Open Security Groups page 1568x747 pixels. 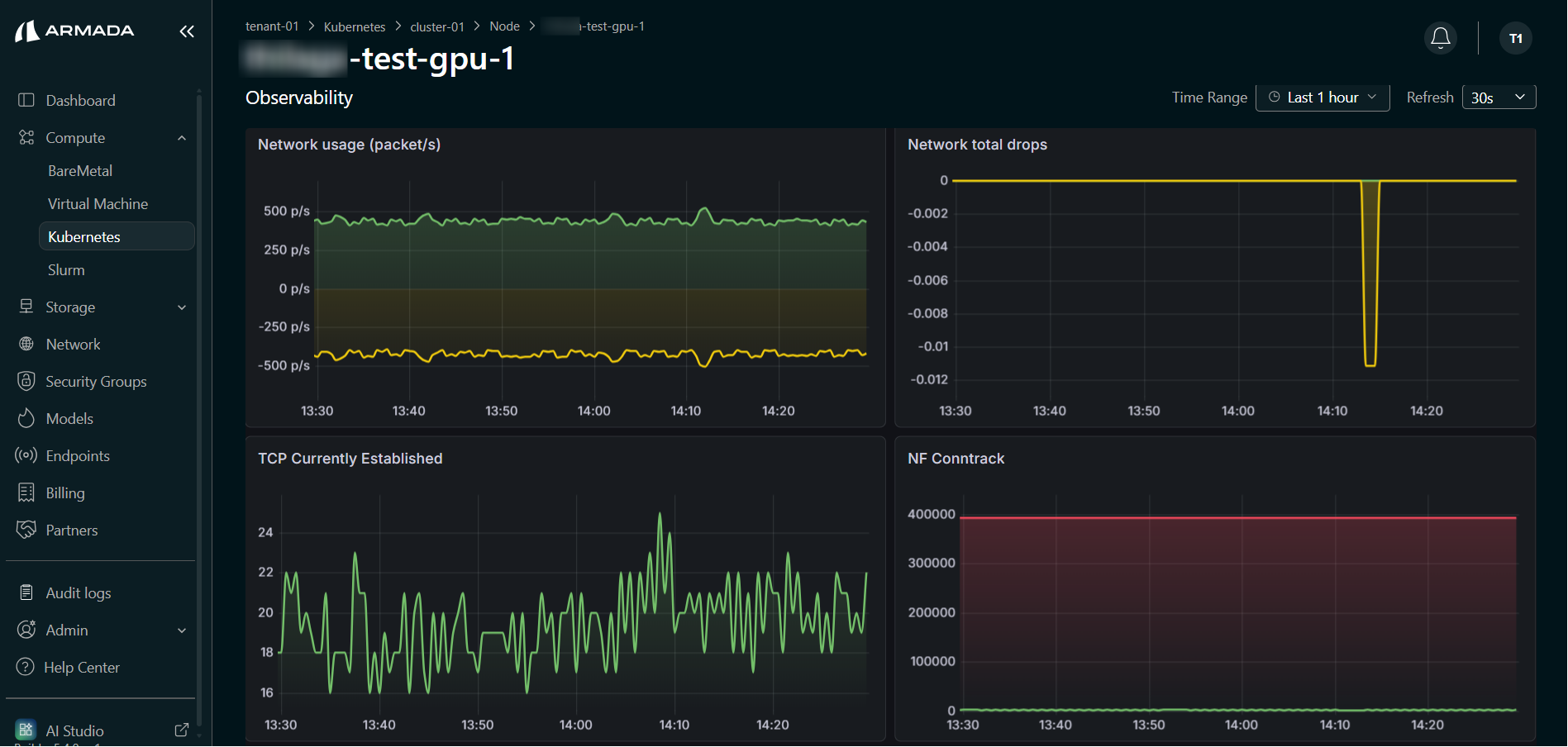click(x=96, y=381)
